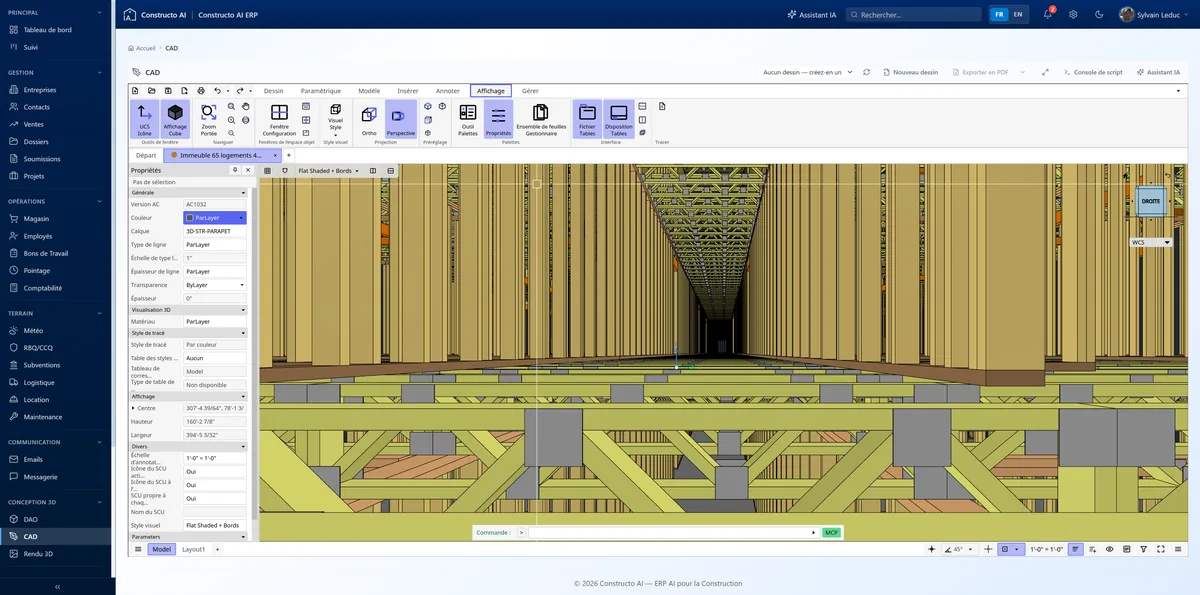This screenshot has height=595, width=1200.
Task: Open the Visuel Style dropdown in ribbon
Action: coord(335,119)
